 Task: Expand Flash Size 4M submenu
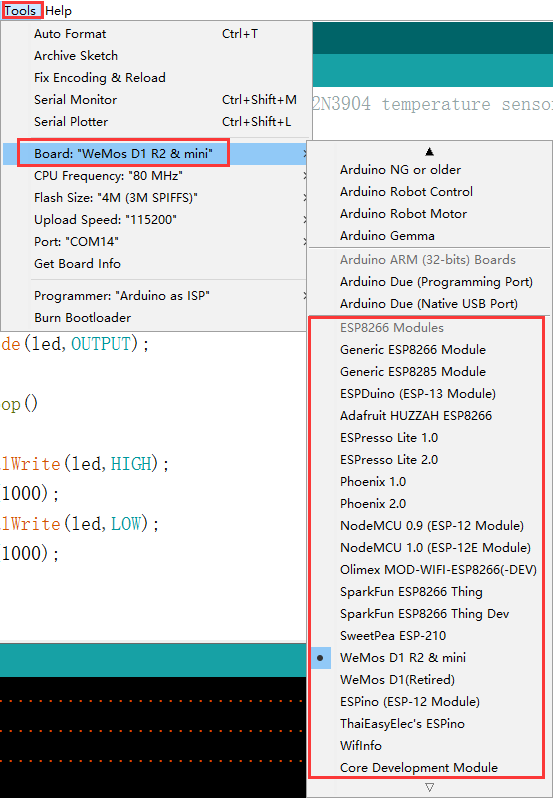pos(157,197)
